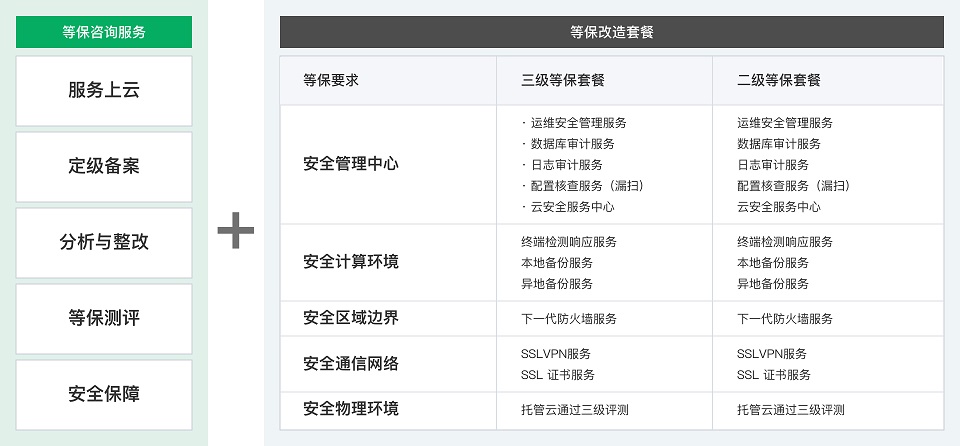Click the 分析与整改 card
The width and height of the screenshot is (960, 446).
[x=104, y=243]
